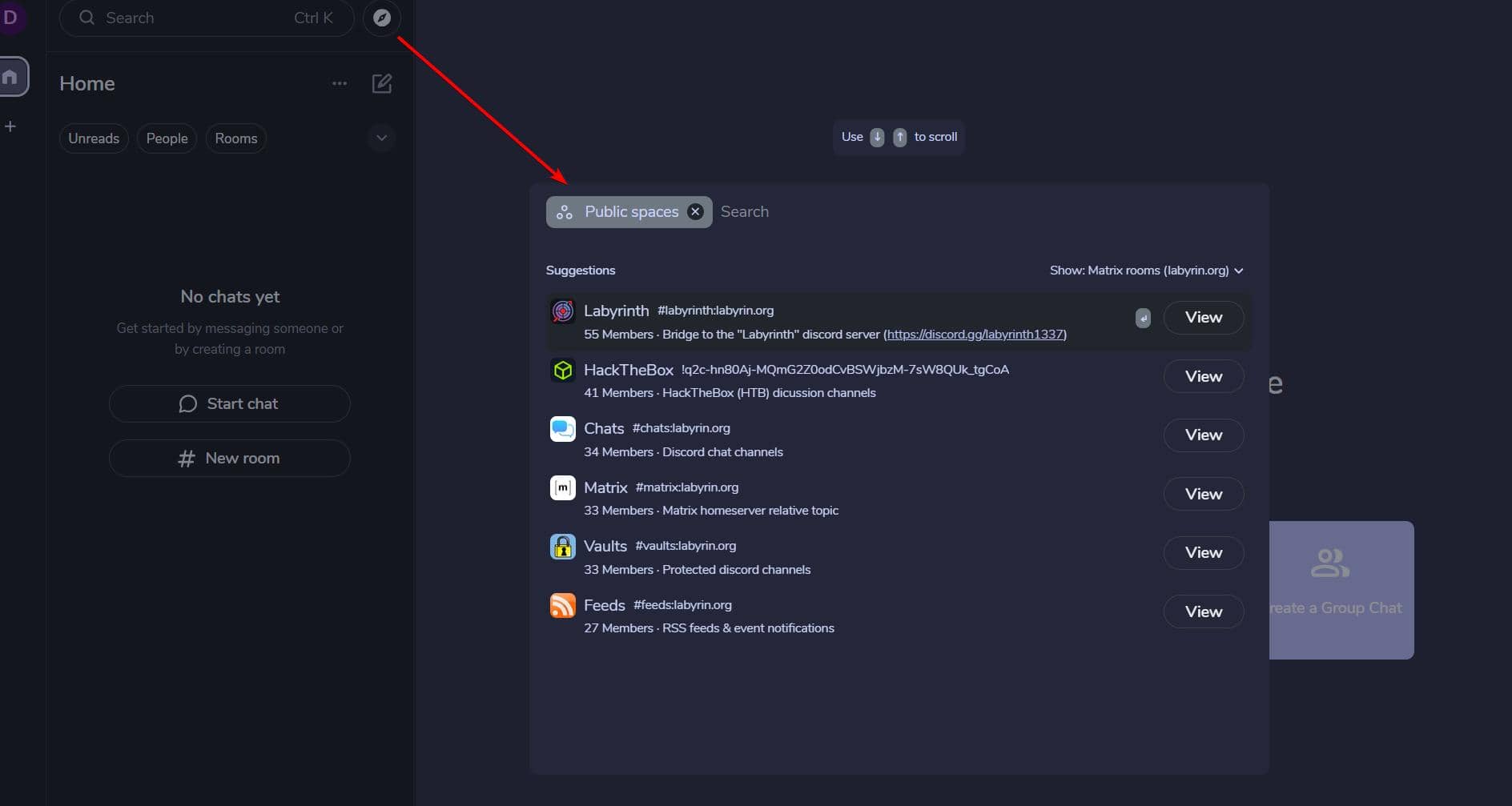
Task: Click the Chats speech bubble avatar
Action: pos(563,429)
